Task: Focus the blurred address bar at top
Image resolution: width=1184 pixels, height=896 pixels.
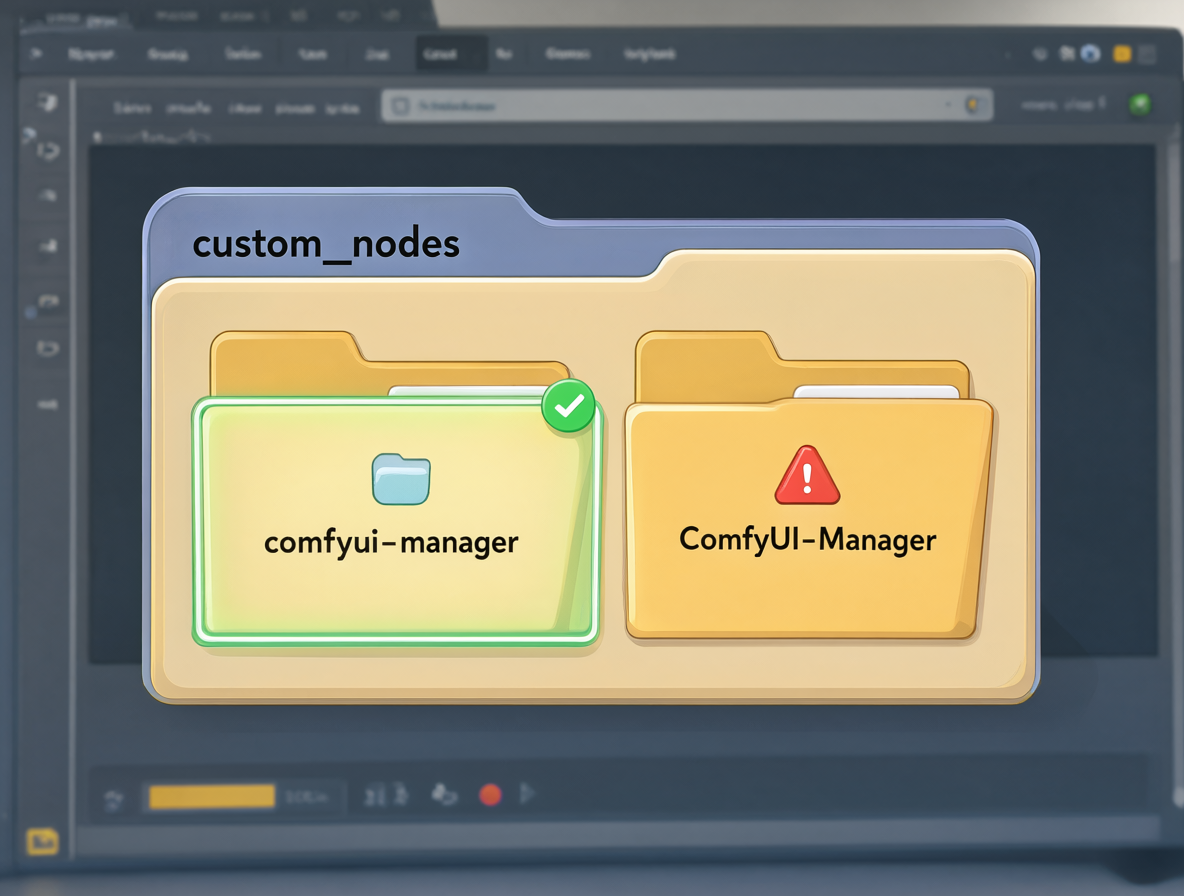Action: click(x=687, y=106)
